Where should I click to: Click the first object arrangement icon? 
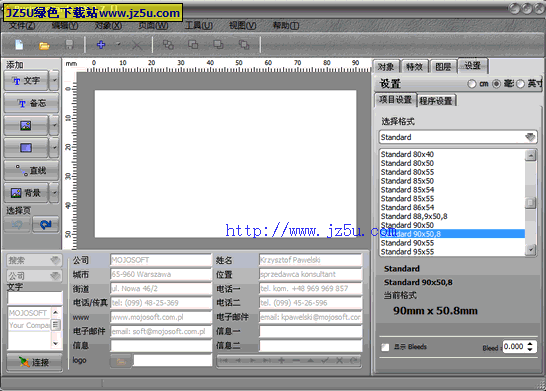click(168, 45)
